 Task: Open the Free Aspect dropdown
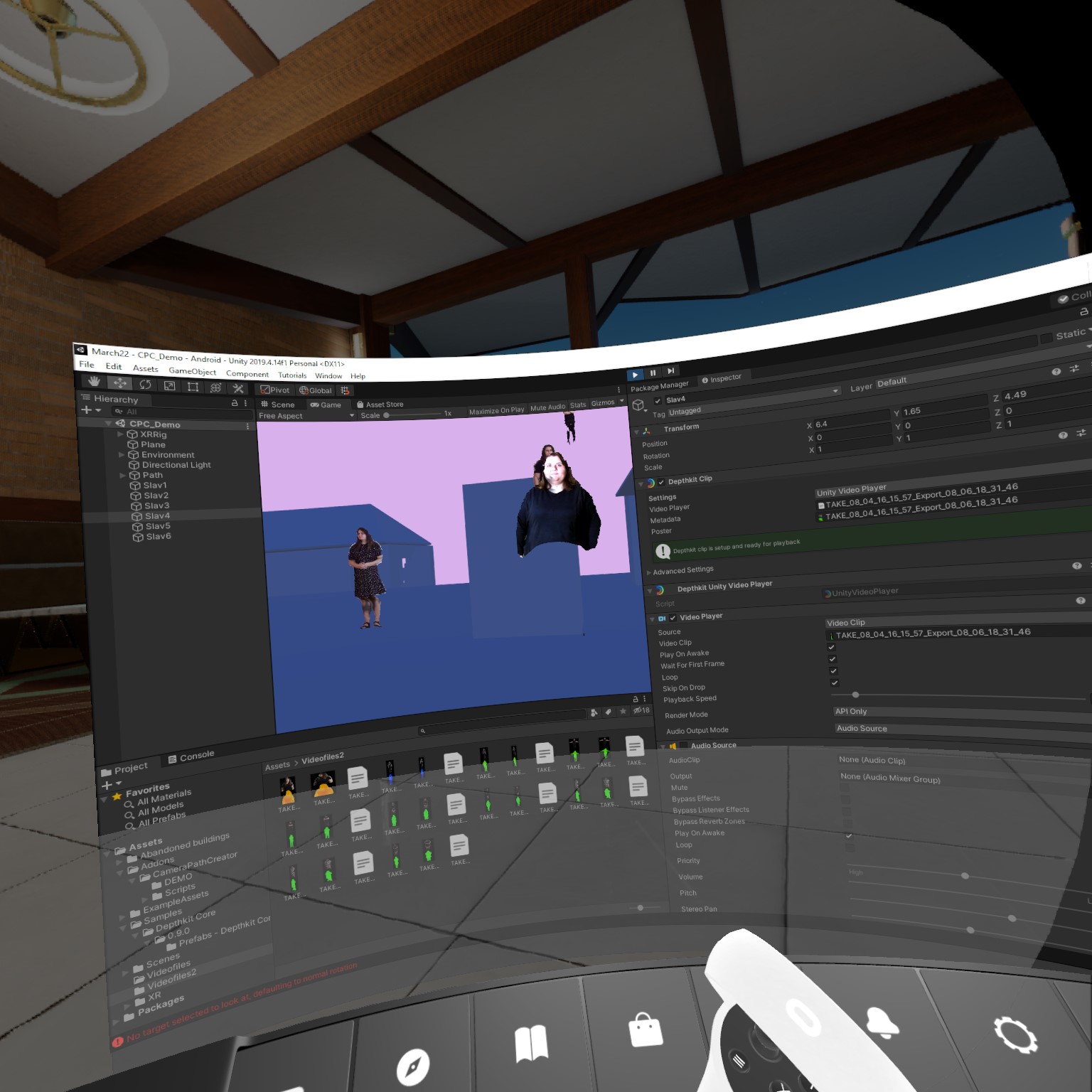pos(306,416)
